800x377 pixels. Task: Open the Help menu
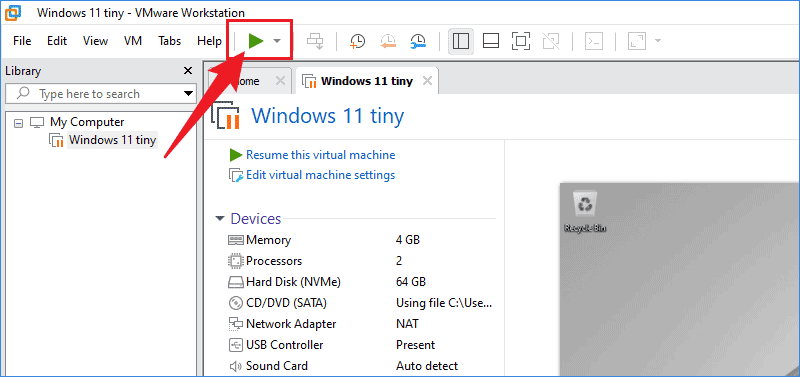(209, 41)
